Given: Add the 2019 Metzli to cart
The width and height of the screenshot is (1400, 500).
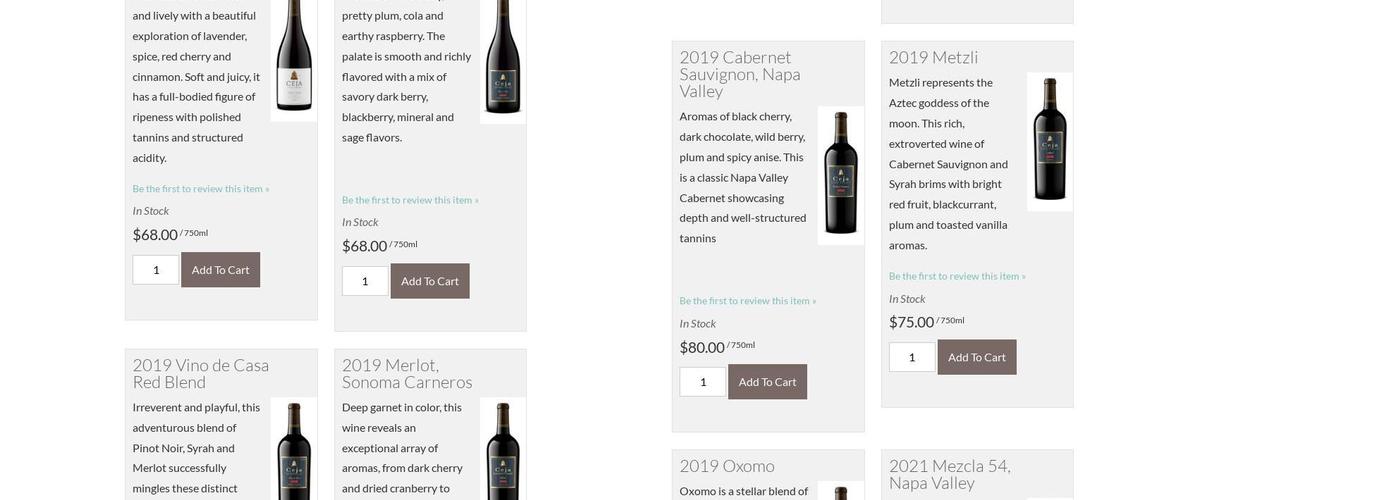Looking at the screenshot, I should click(x=976, y=357).
